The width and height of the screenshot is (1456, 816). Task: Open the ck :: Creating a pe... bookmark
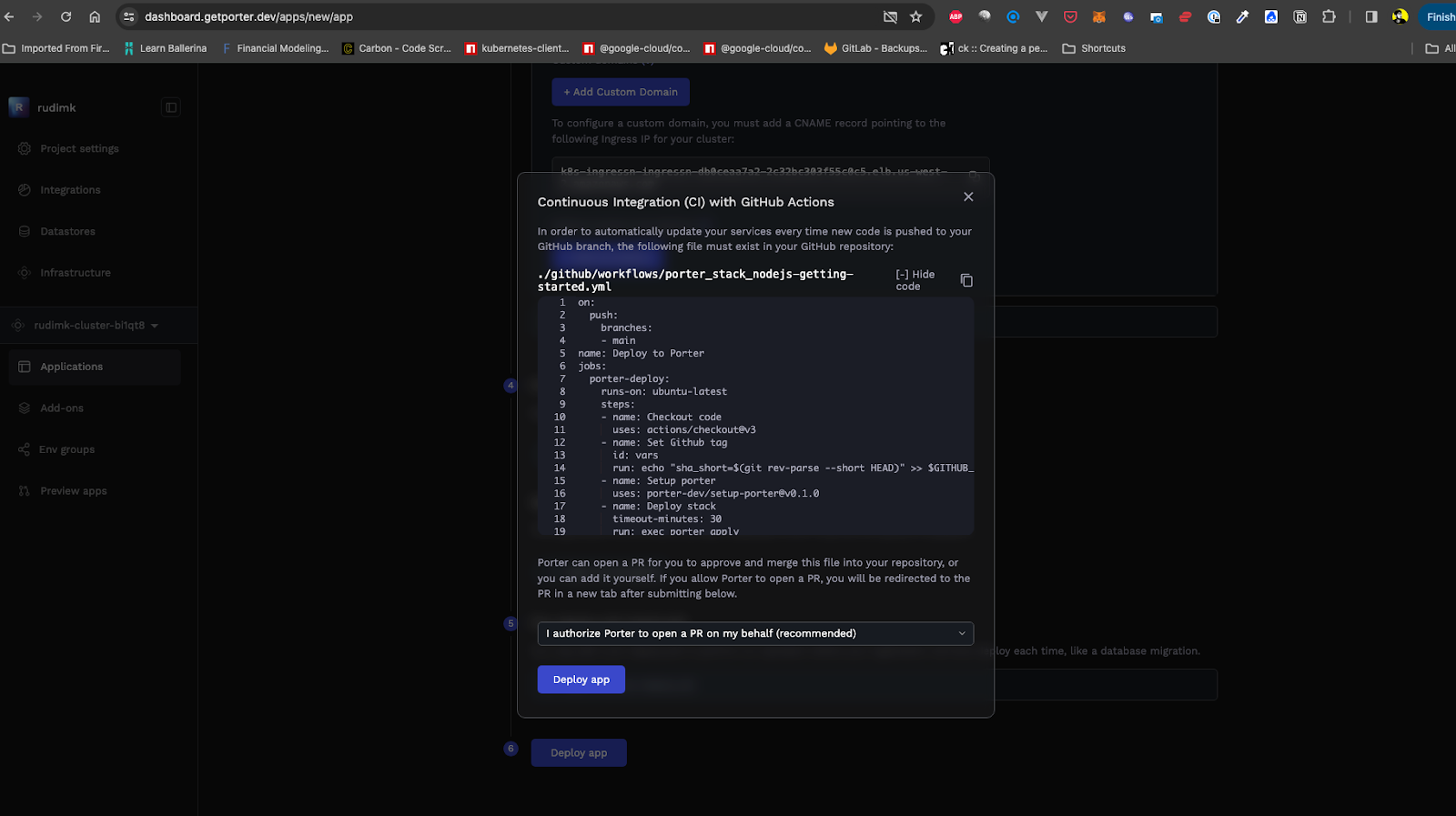(x=994, y=48)
